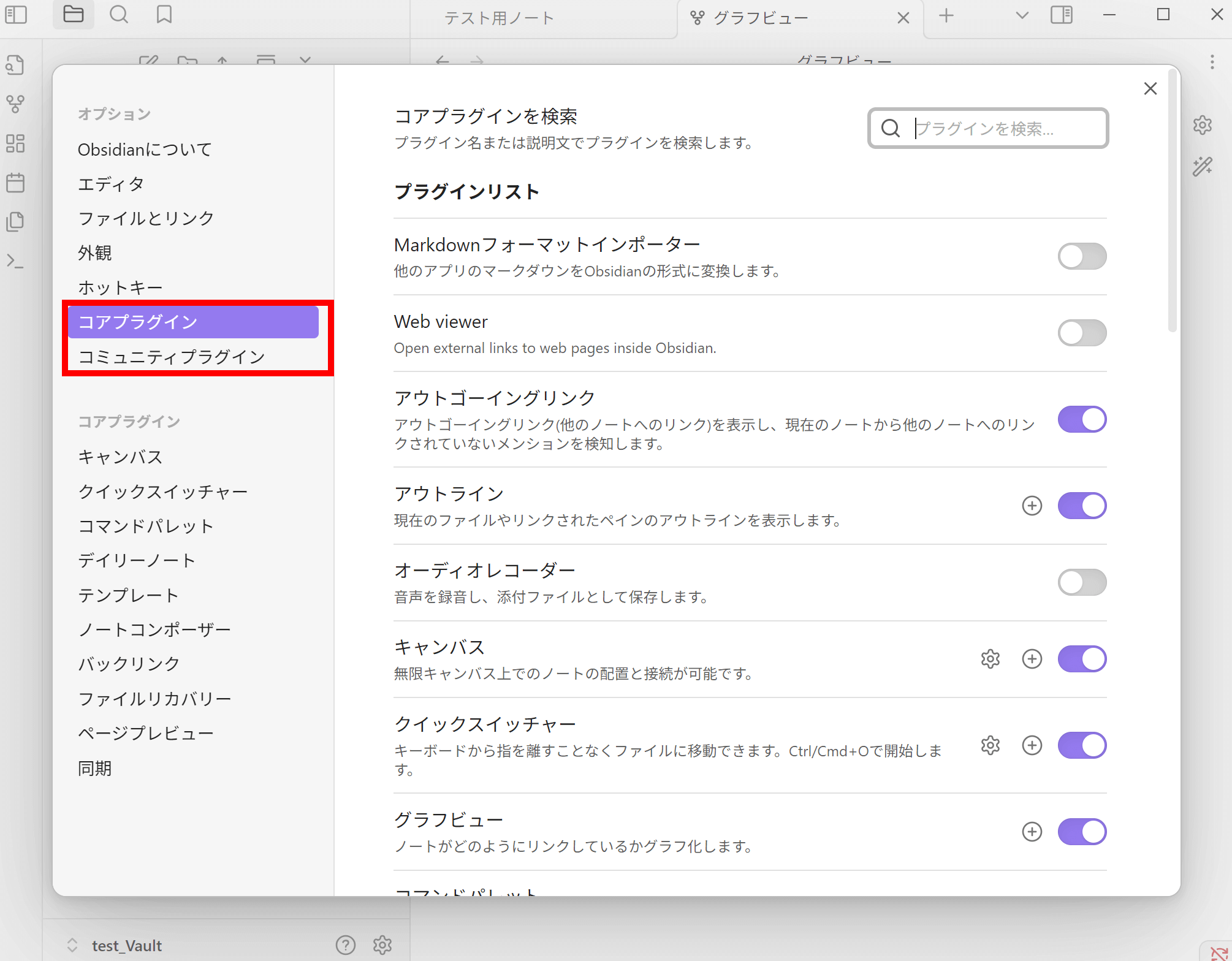The height and width of the screenshot is (961, 1232).
Task: Open the ファイルとリンク settings section
Action: pyautogui.click(x=193, y=218)
